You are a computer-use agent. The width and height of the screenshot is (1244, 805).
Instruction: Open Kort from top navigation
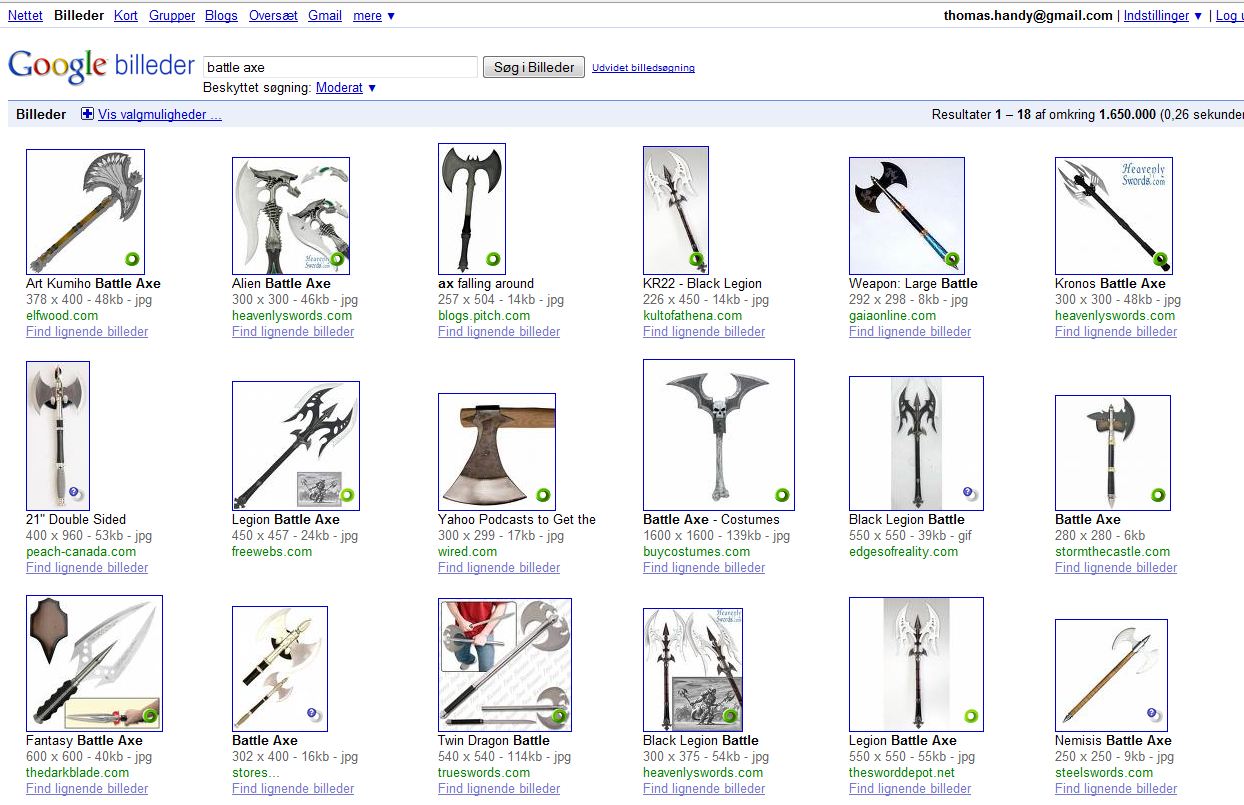click(126, 15)
